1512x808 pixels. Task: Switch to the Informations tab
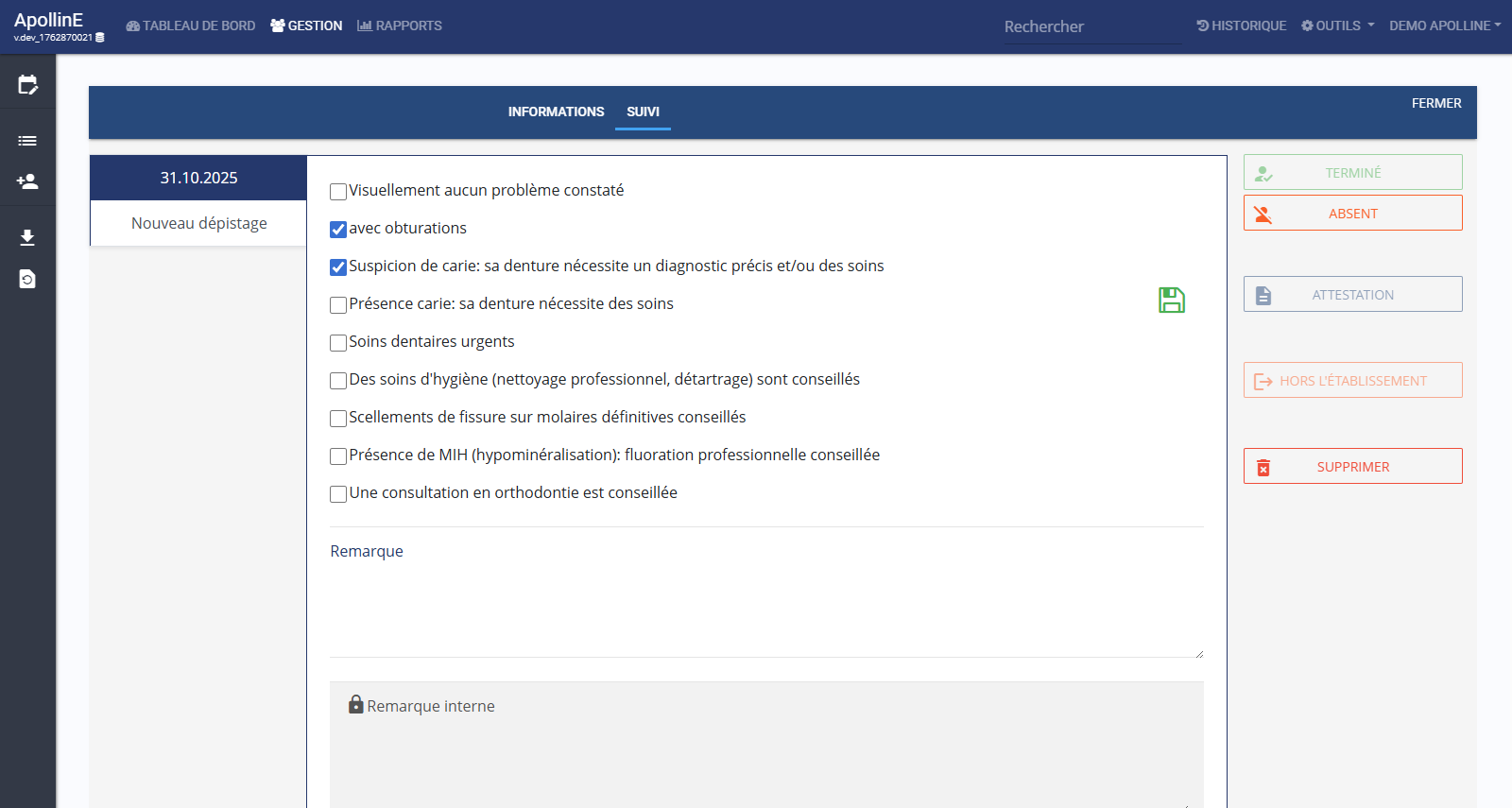click(556, 112)
